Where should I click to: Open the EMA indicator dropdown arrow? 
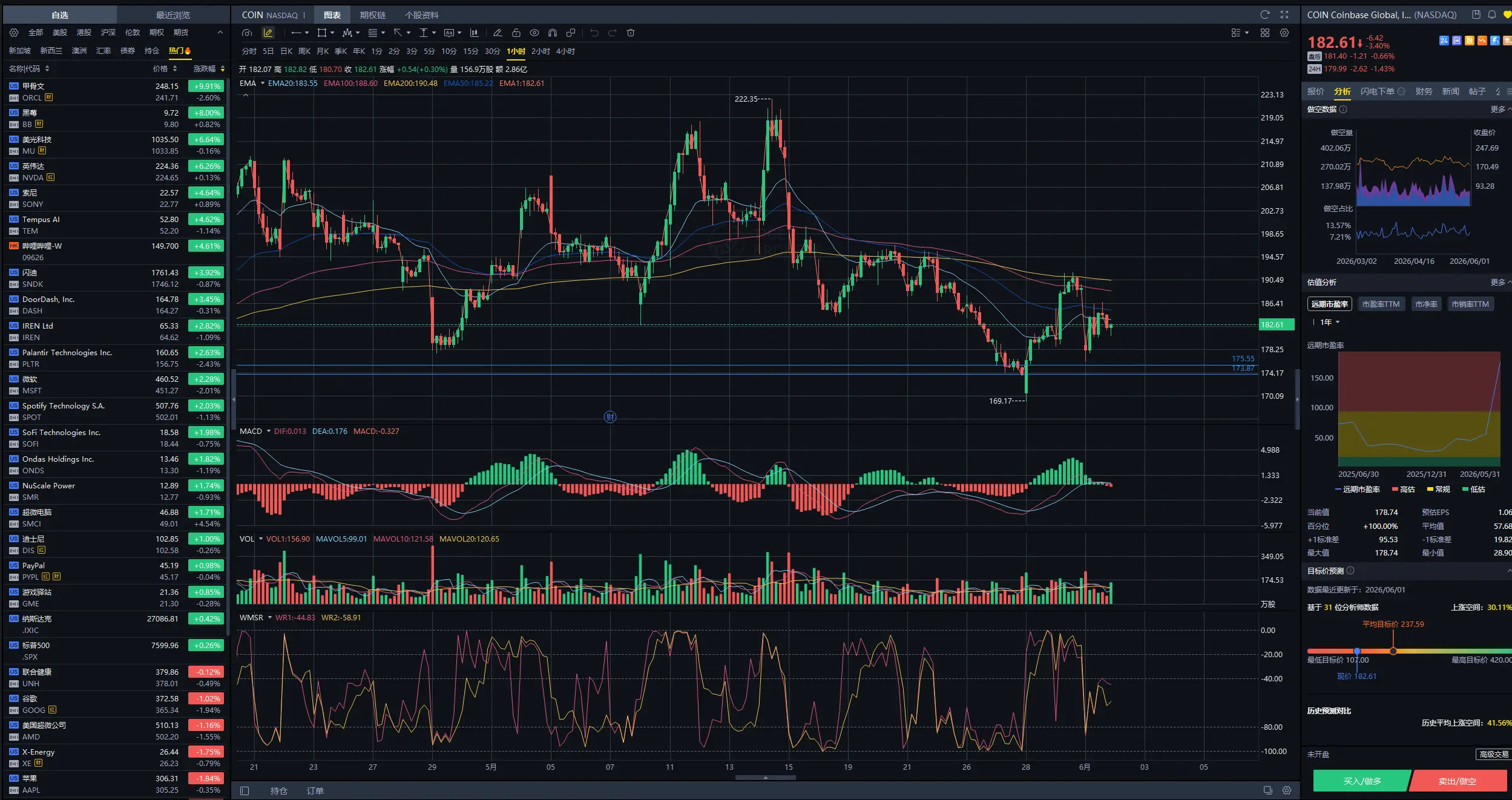click(x=263, y=83)
